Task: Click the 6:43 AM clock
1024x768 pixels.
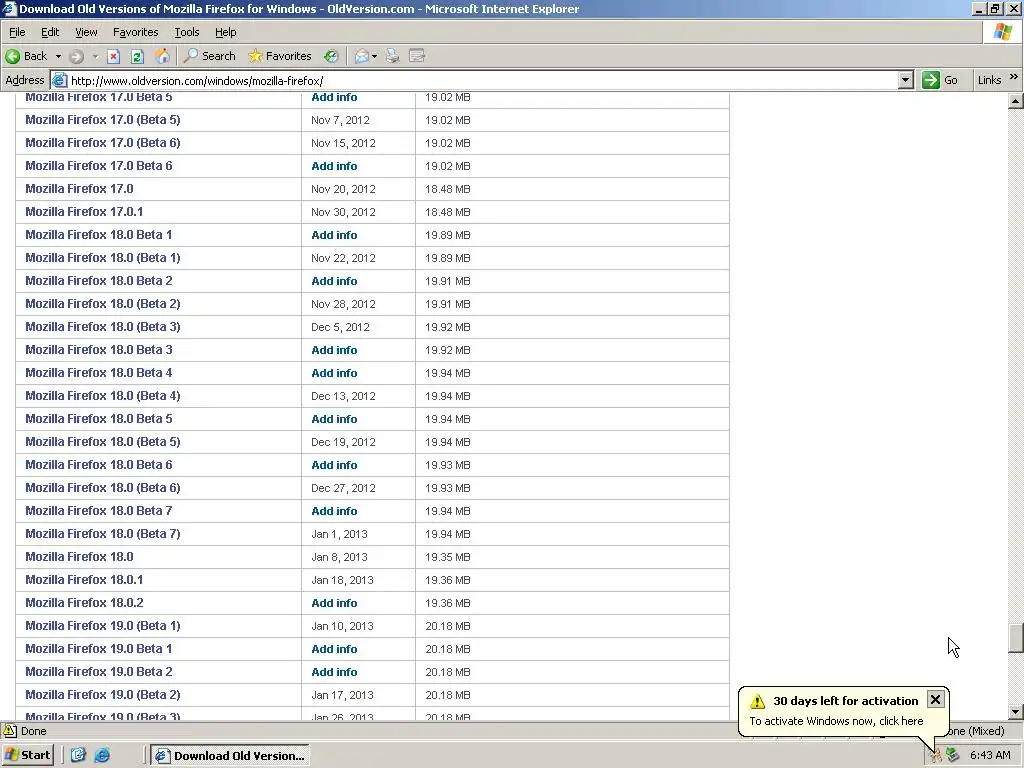Action: tap(990, 755)
